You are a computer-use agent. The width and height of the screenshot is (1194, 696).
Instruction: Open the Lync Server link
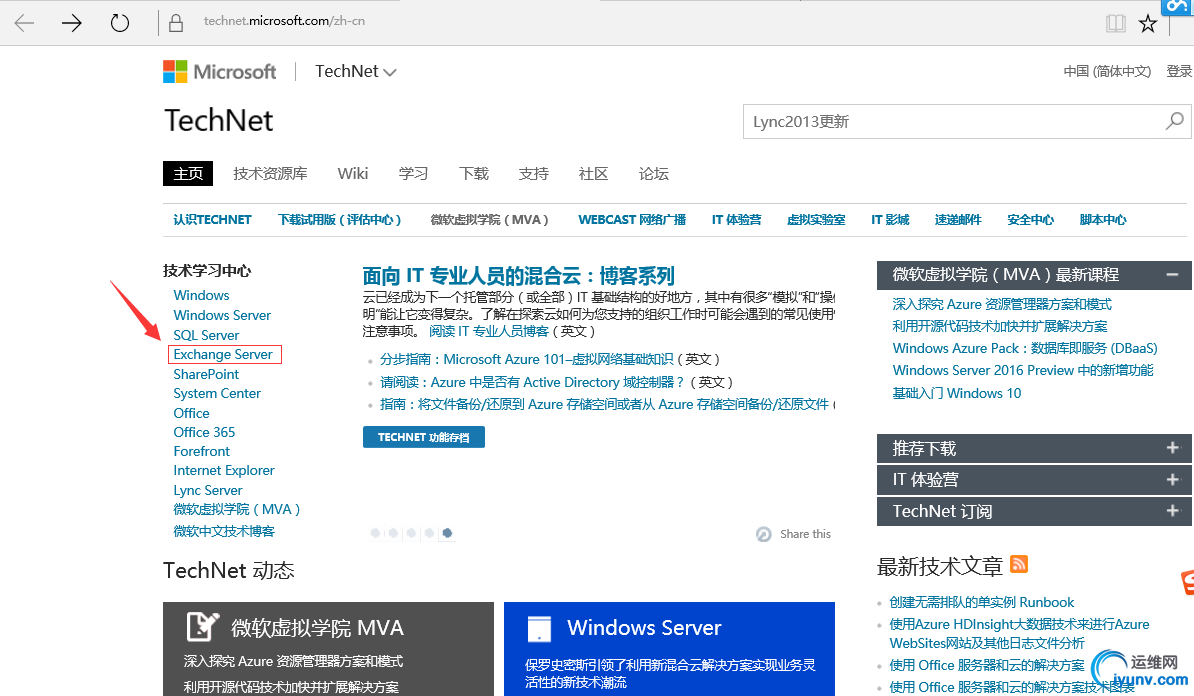(208, 490)
